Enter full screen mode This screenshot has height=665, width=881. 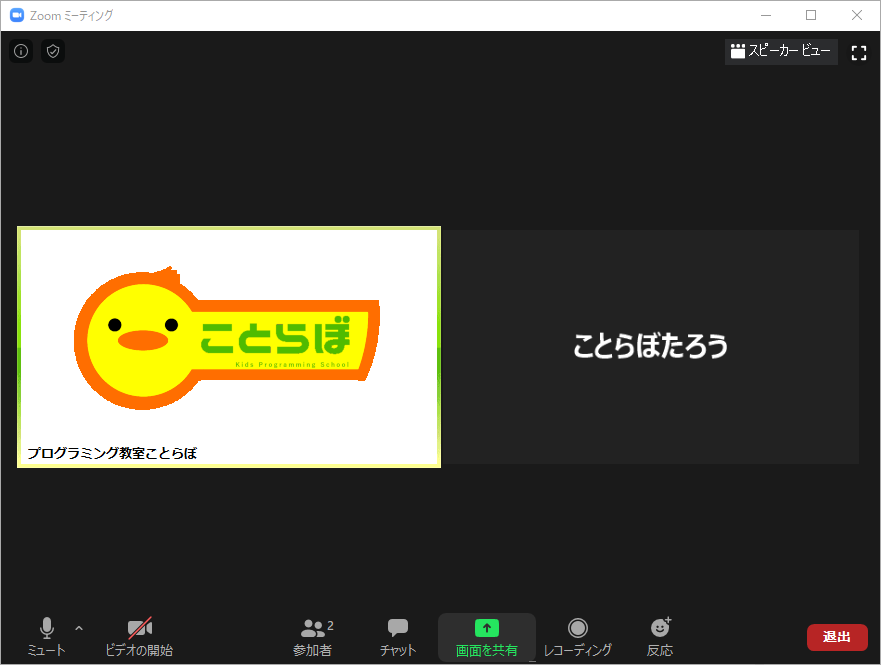pos(858,53)
